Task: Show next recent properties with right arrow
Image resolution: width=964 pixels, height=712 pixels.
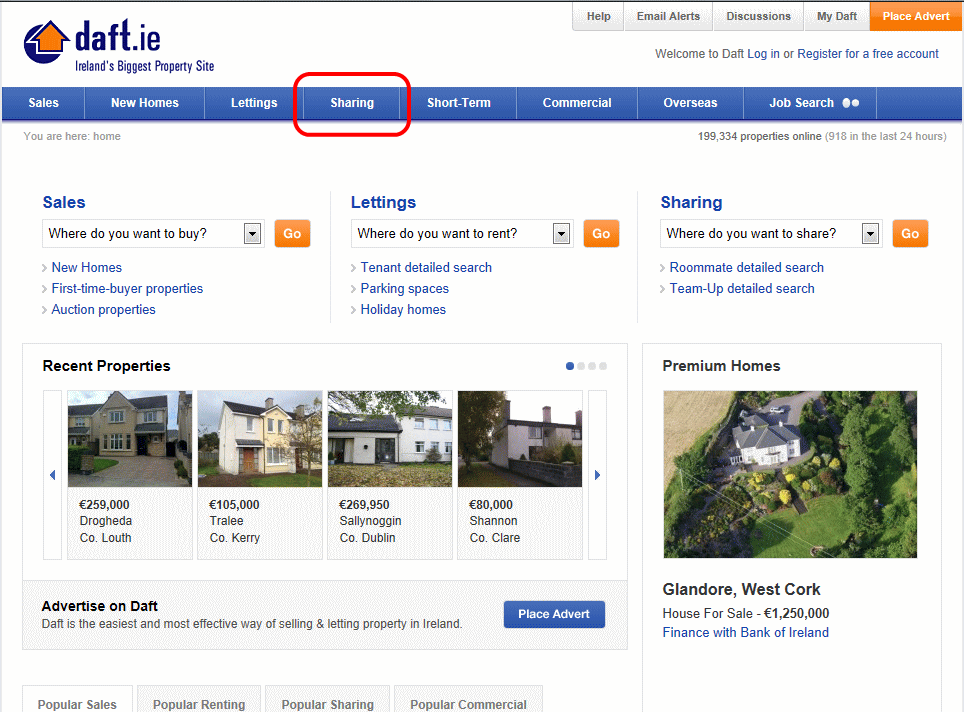Action: coord(597,475)
